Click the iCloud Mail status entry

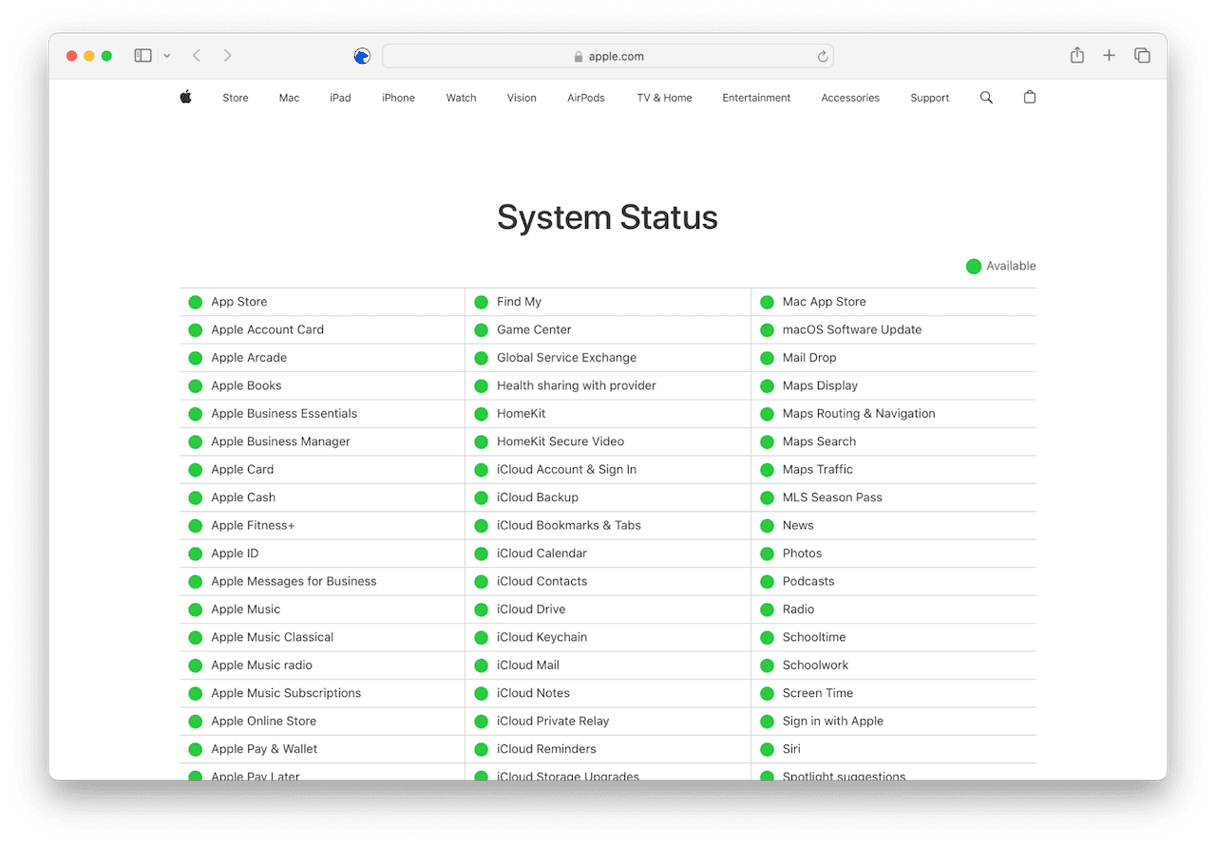pos(528,665)
